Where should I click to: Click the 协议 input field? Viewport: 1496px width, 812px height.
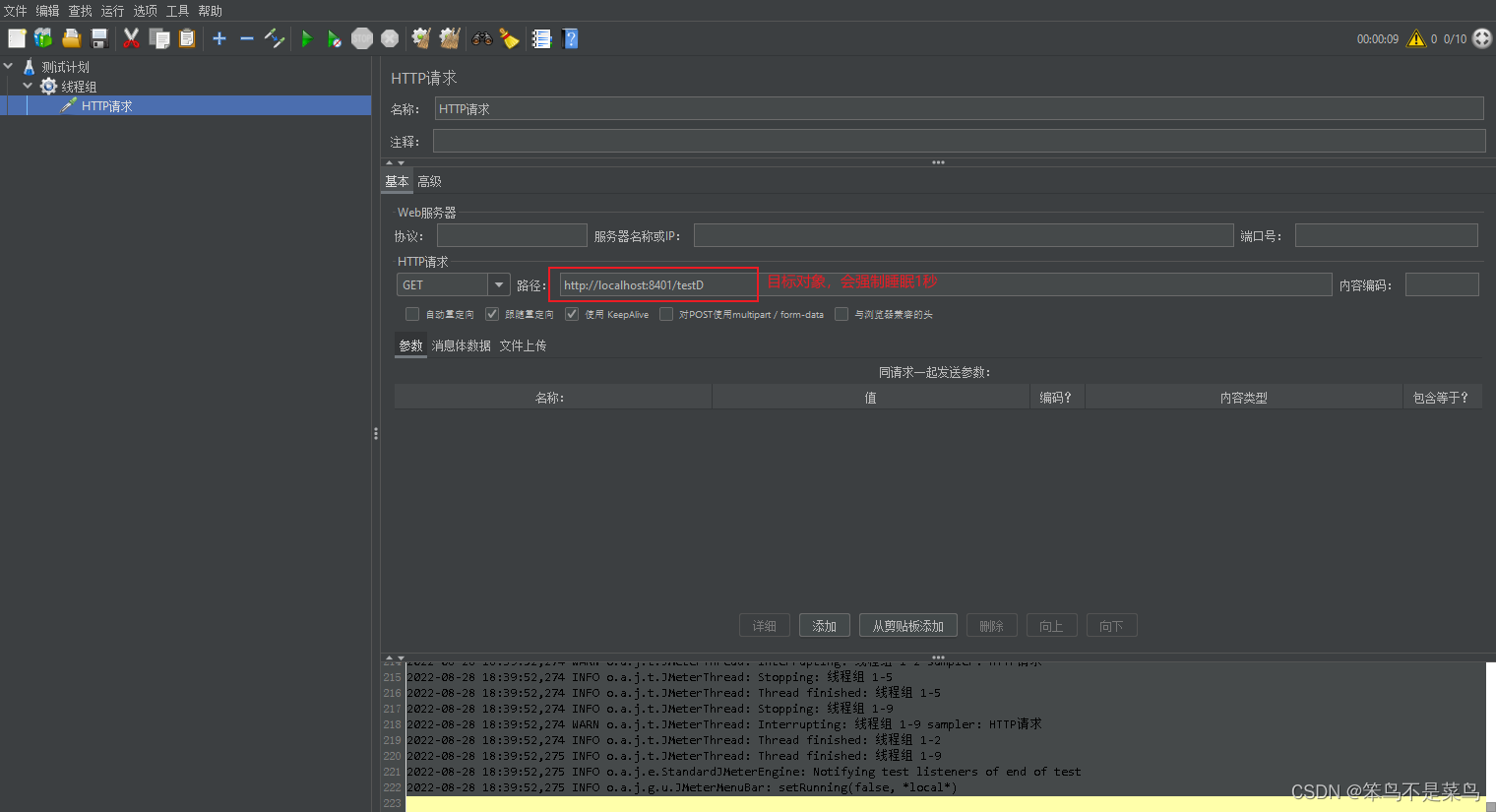pyautogui.click(x=512, y=235)
